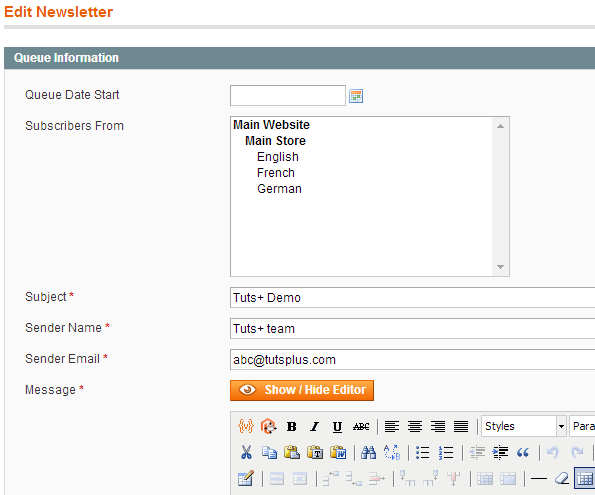Insert an unordered bullet list
595x495 pixels.
422,452
